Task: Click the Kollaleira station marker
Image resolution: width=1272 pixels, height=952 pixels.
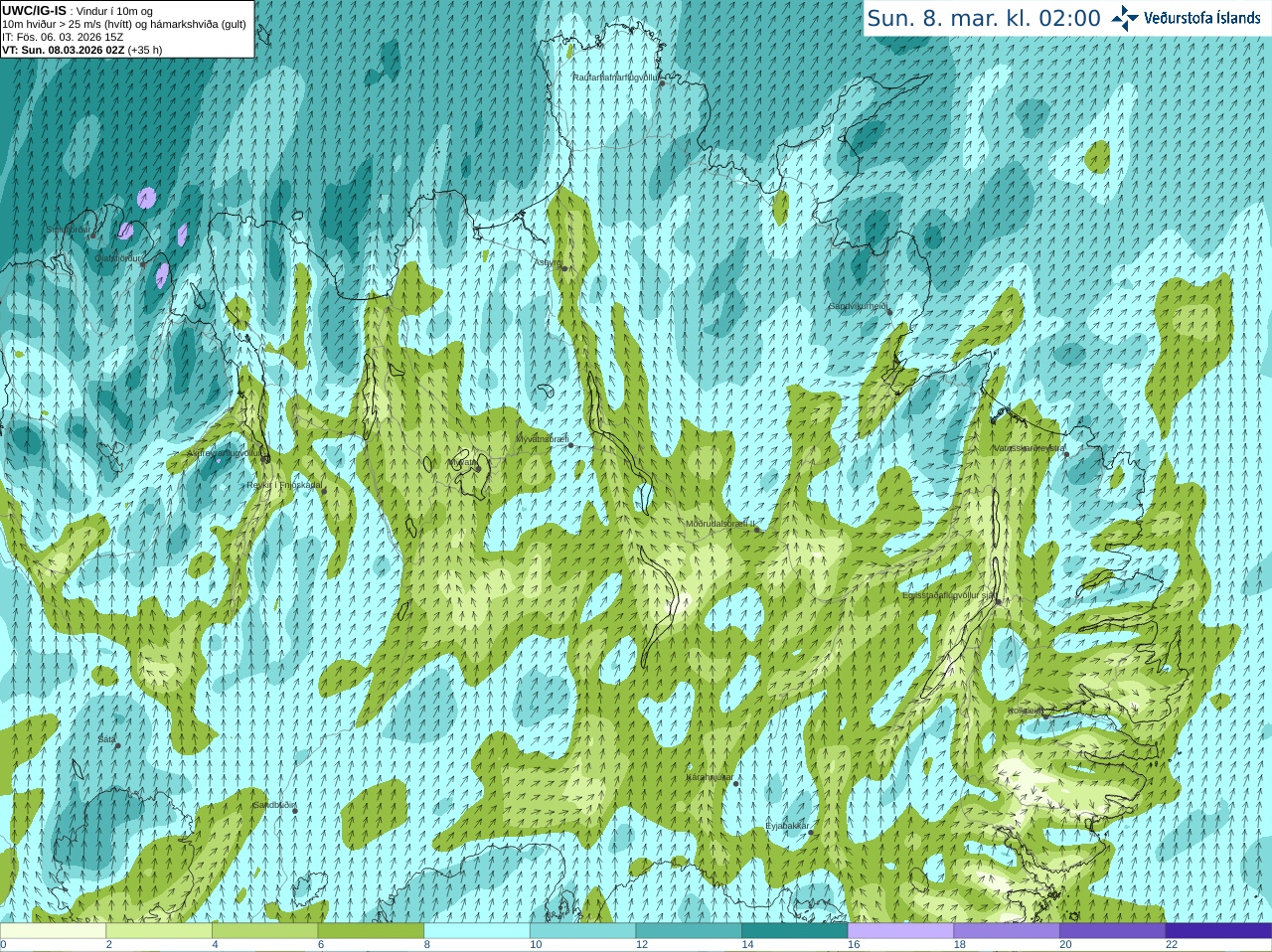Action: [1044, 715]
